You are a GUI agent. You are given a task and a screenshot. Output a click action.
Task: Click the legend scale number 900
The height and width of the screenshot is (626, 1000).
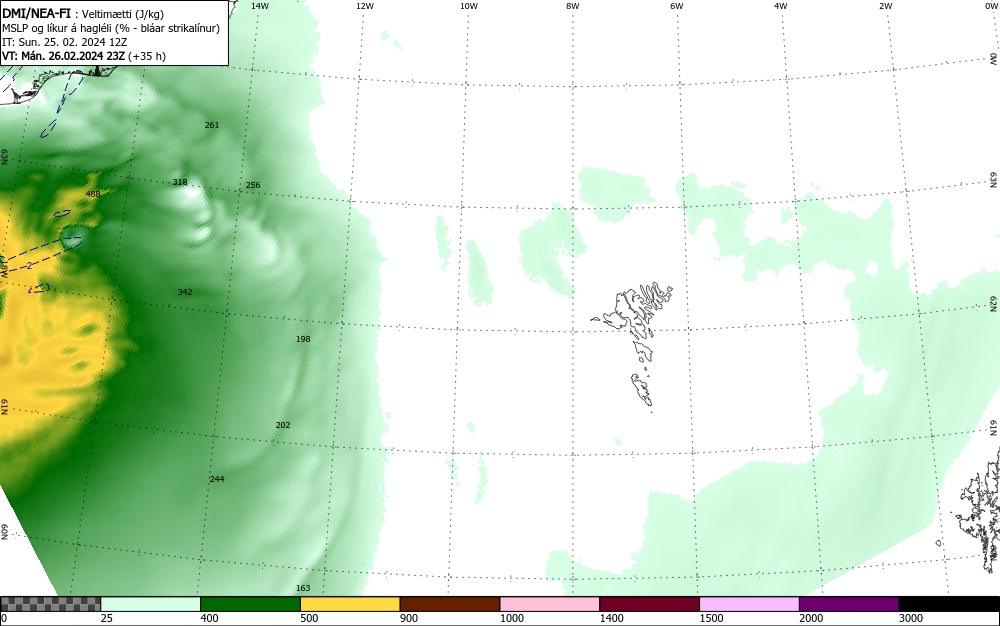409,618
